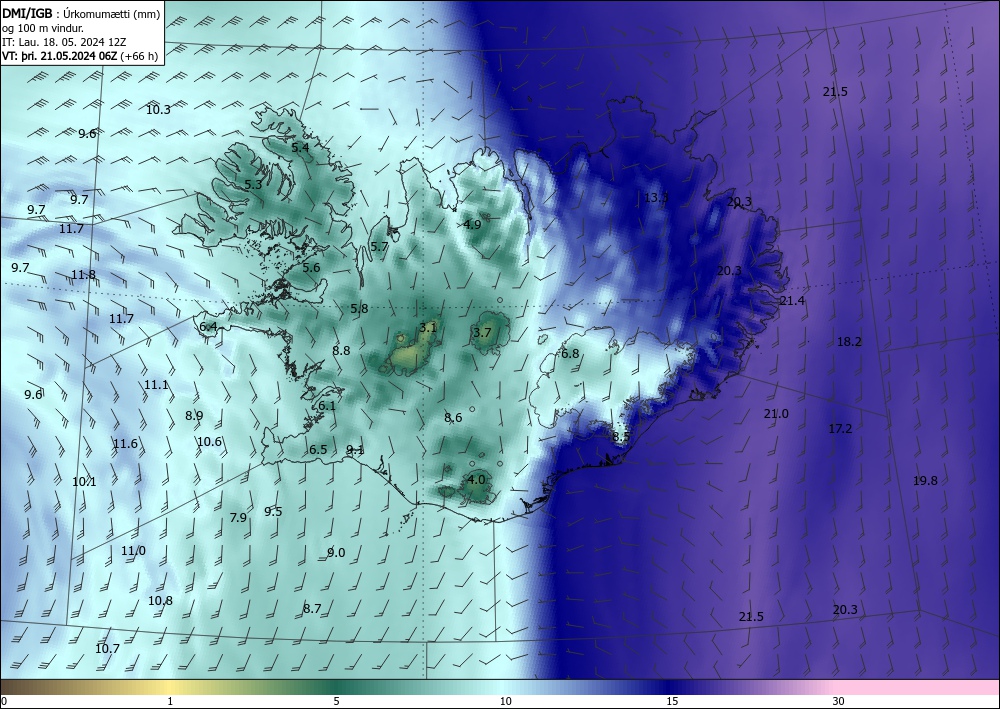
Task: Click the 8.5 value label
Action: [621, 437]
